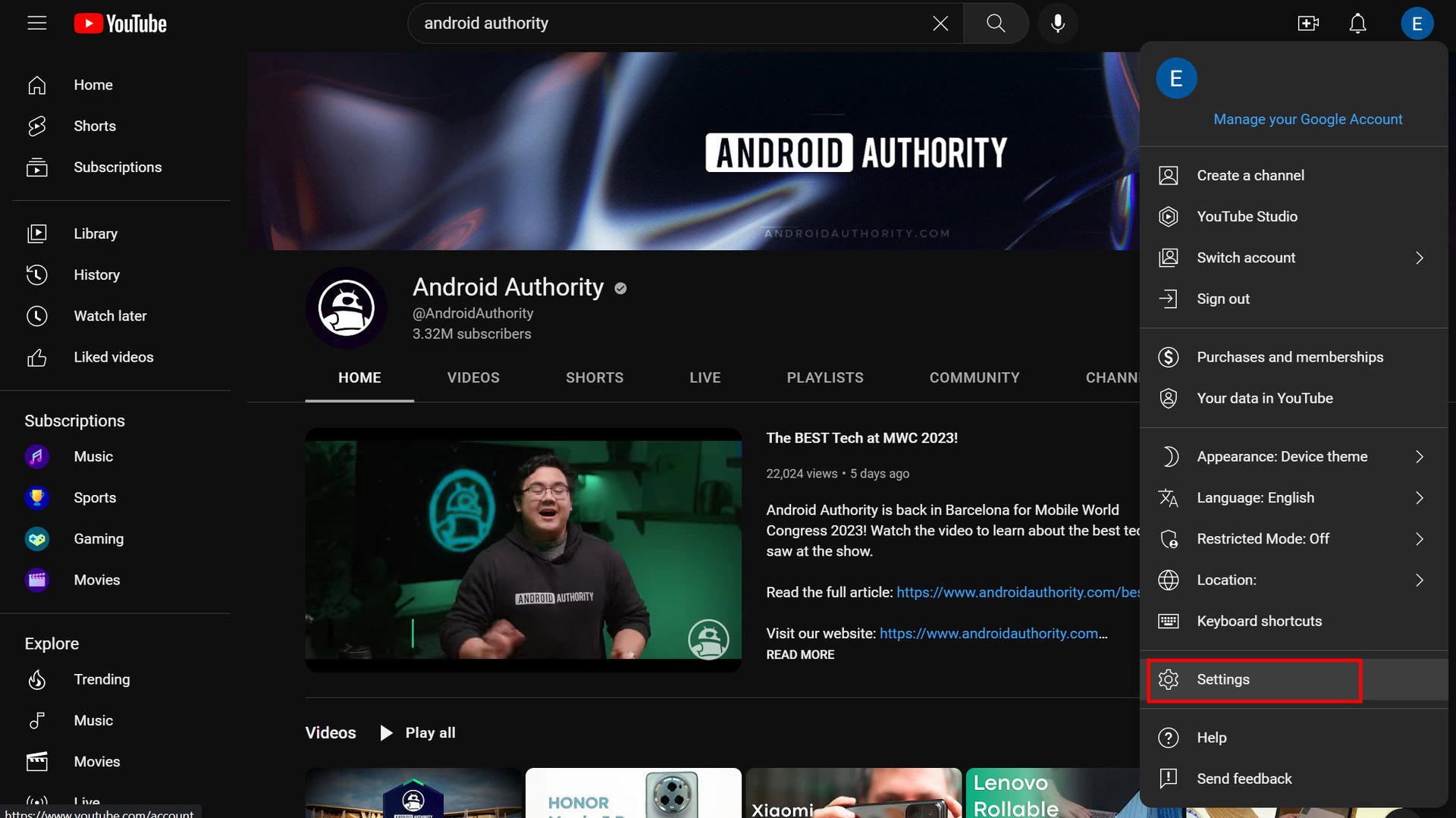Image resolution: width=1456 pixels, height=818 pixels.
Task: Click the search magnifier button
Action: (x=996, y=24)
